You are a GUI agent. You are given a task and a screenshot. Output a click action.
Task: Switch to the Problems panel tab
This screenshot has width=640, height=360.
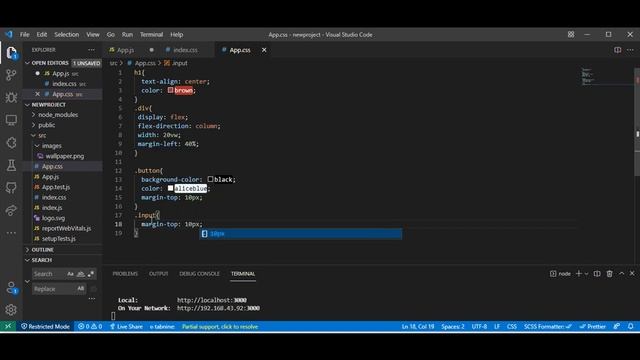[x=125, y=273]
